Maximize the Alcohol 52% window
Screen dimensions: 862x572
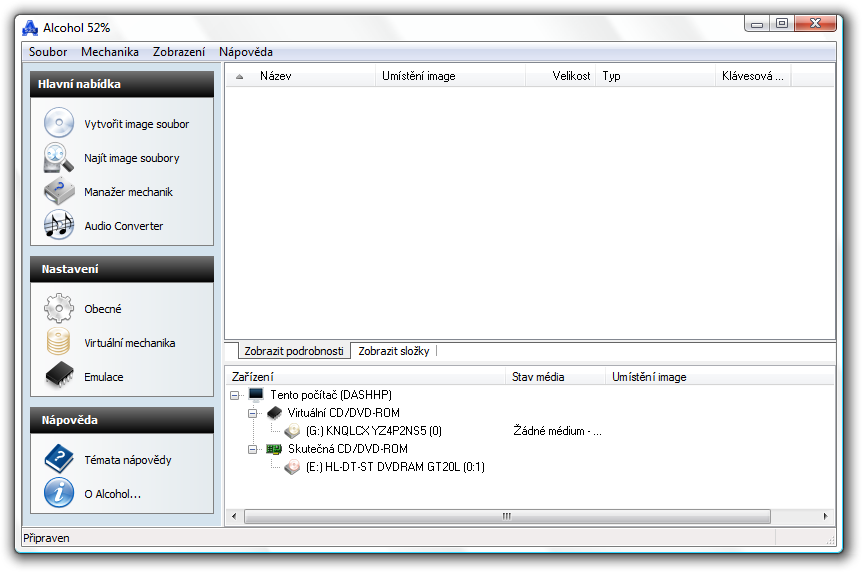coord(782,24)
